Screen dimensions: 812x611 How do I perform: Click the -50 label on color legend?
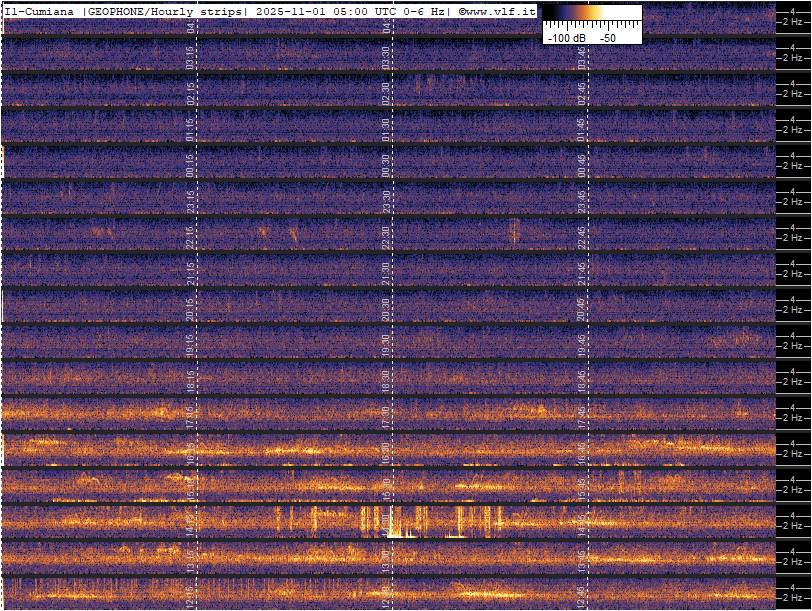click(x=607, y=37)
